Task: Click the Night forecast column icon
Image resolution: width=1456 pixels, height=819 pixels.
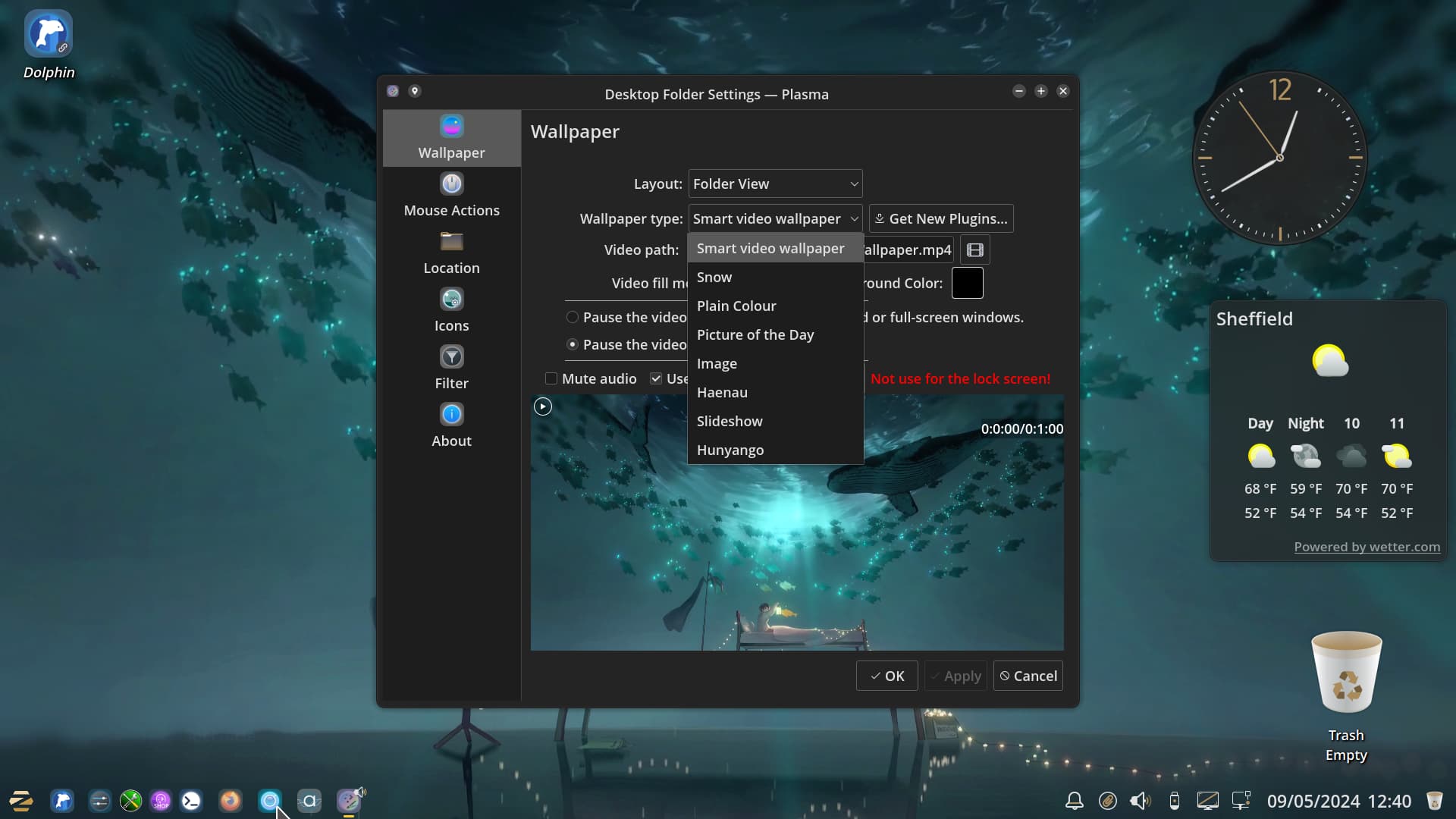Action: pyautogui.click(x=1305, y=456)
